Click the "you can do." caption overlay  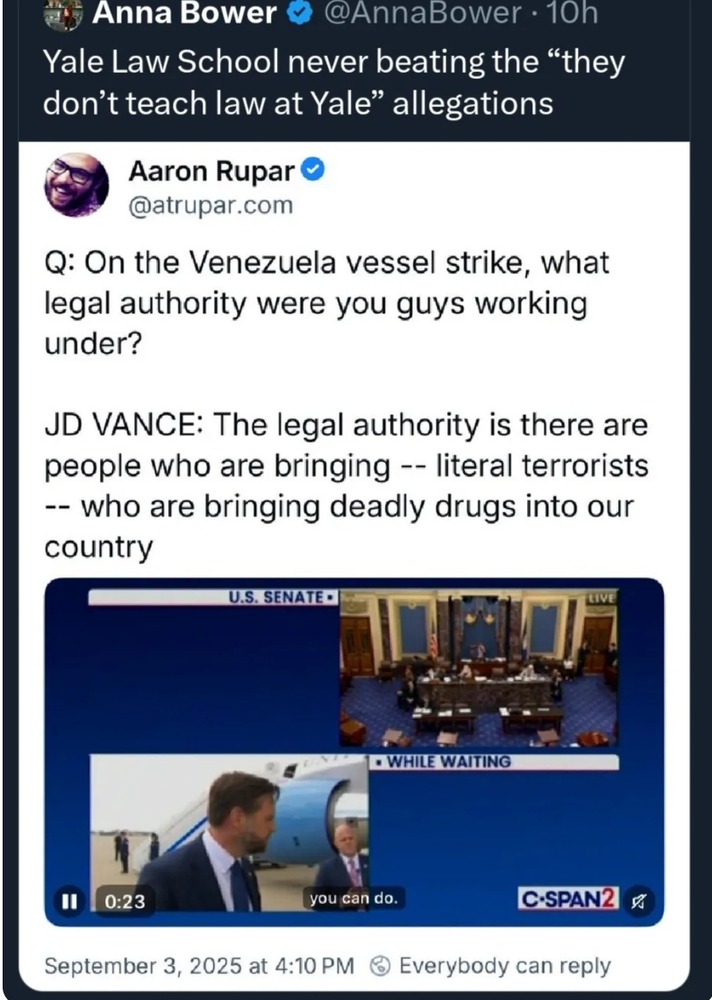353,899
